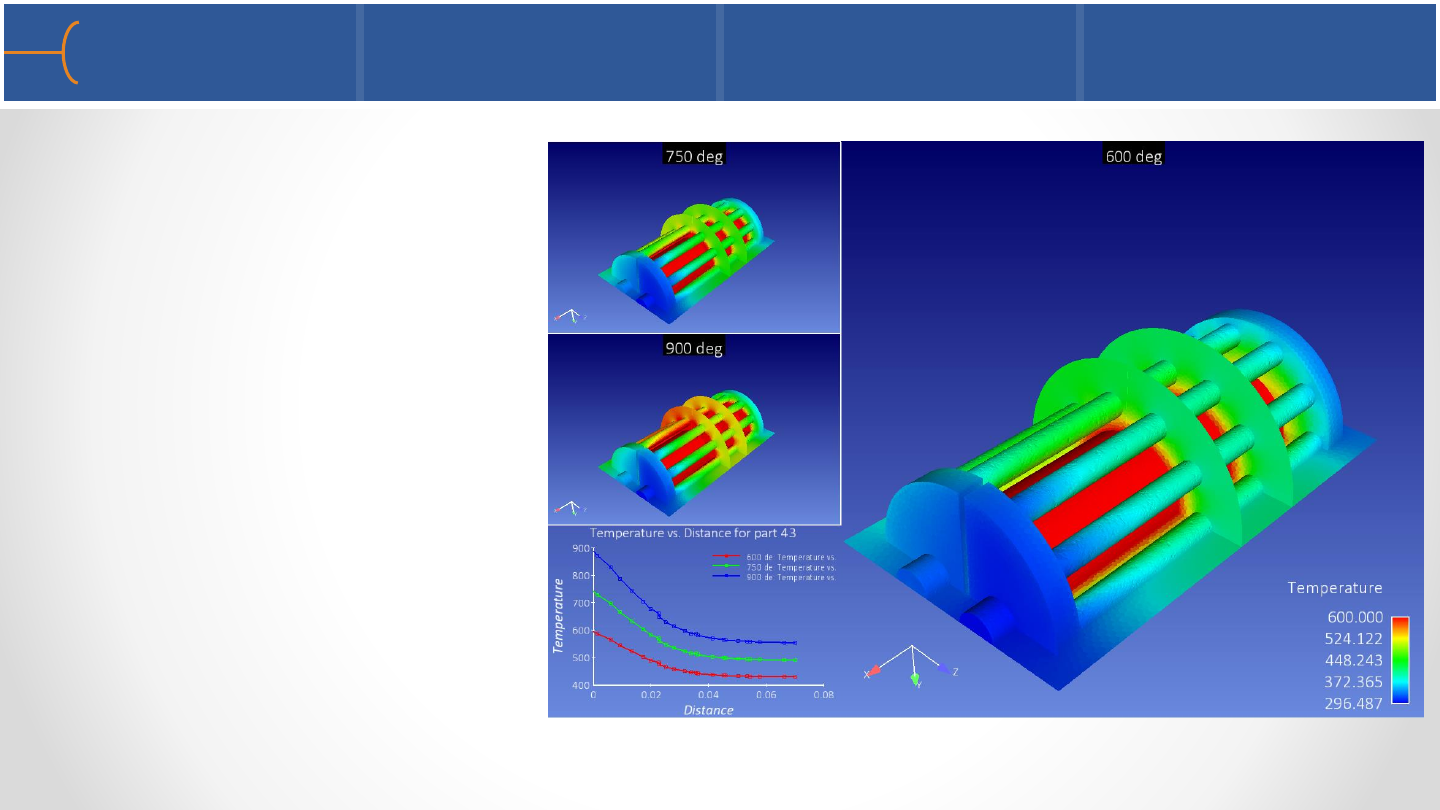Click the "Temperature" heading above the color scale
The height and width of the screenshot is (810, 1440).
point(1335,588)
